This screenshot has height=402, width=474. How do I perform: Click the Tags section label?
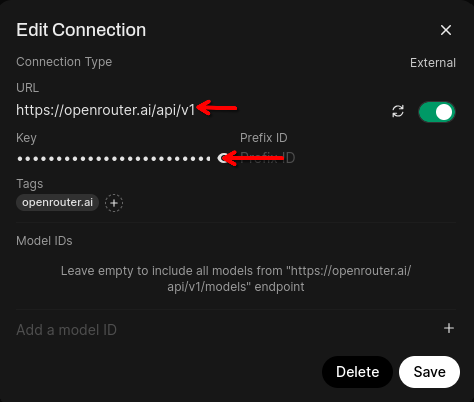tap(30, 184)
